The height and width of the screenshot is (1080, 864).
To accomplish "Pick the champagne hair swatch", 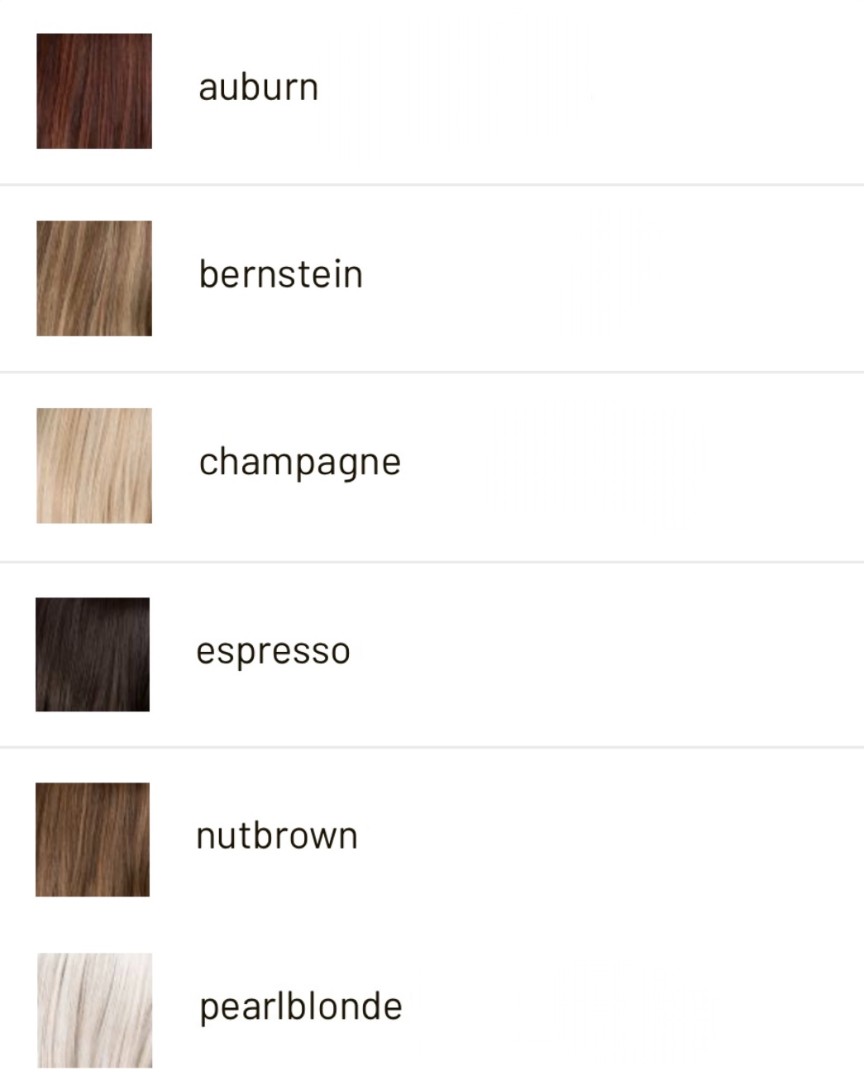I will pyautogui.click(x=94, y=466).
